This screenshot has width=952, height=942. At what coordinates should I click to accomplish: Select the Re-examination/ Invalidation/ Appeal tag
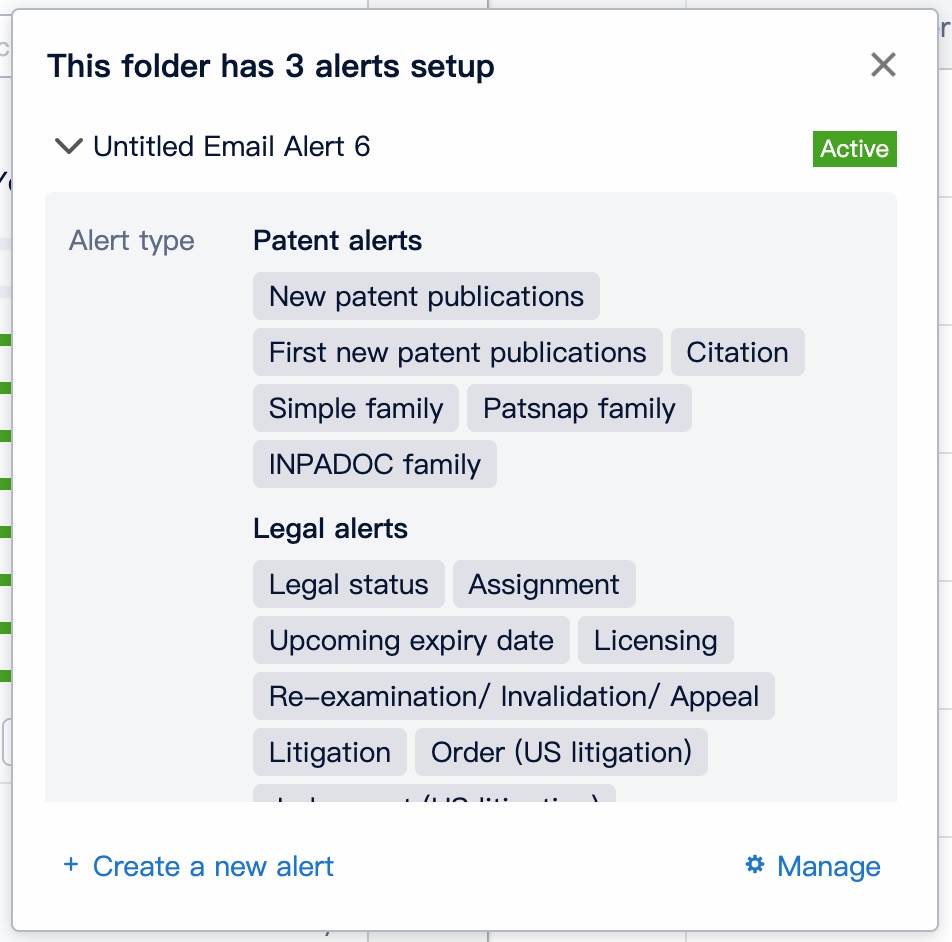(x=513, y=697)
